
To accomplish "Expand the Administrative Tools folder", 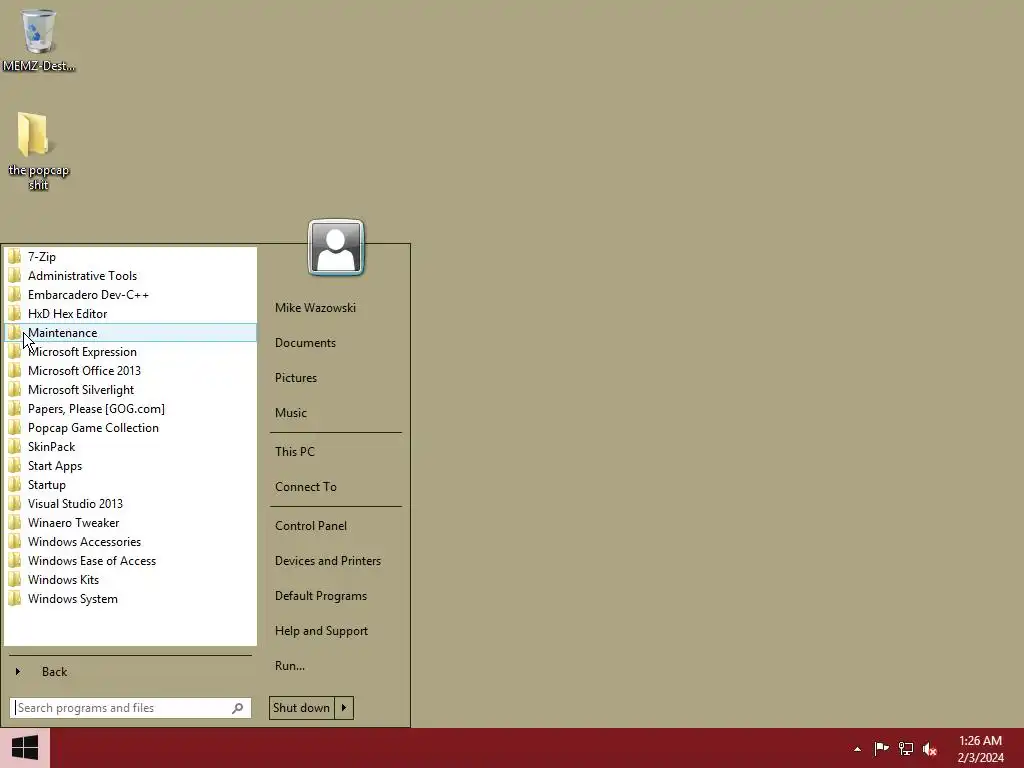I will (131, 276).
